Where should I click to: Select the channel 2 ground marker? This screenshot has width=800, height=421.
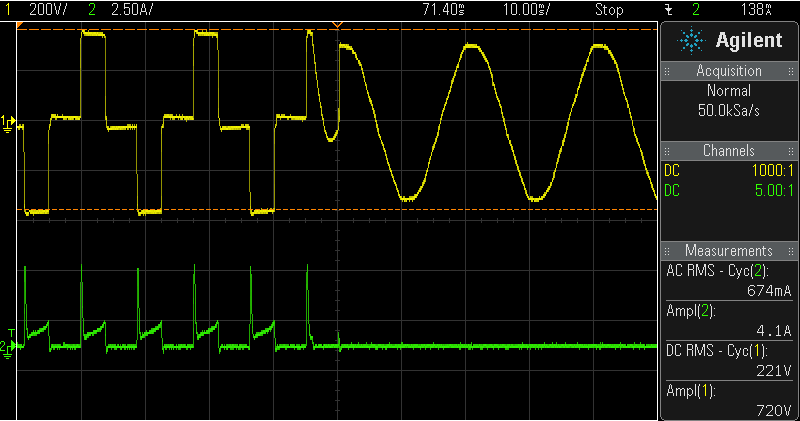pos(8,349)
